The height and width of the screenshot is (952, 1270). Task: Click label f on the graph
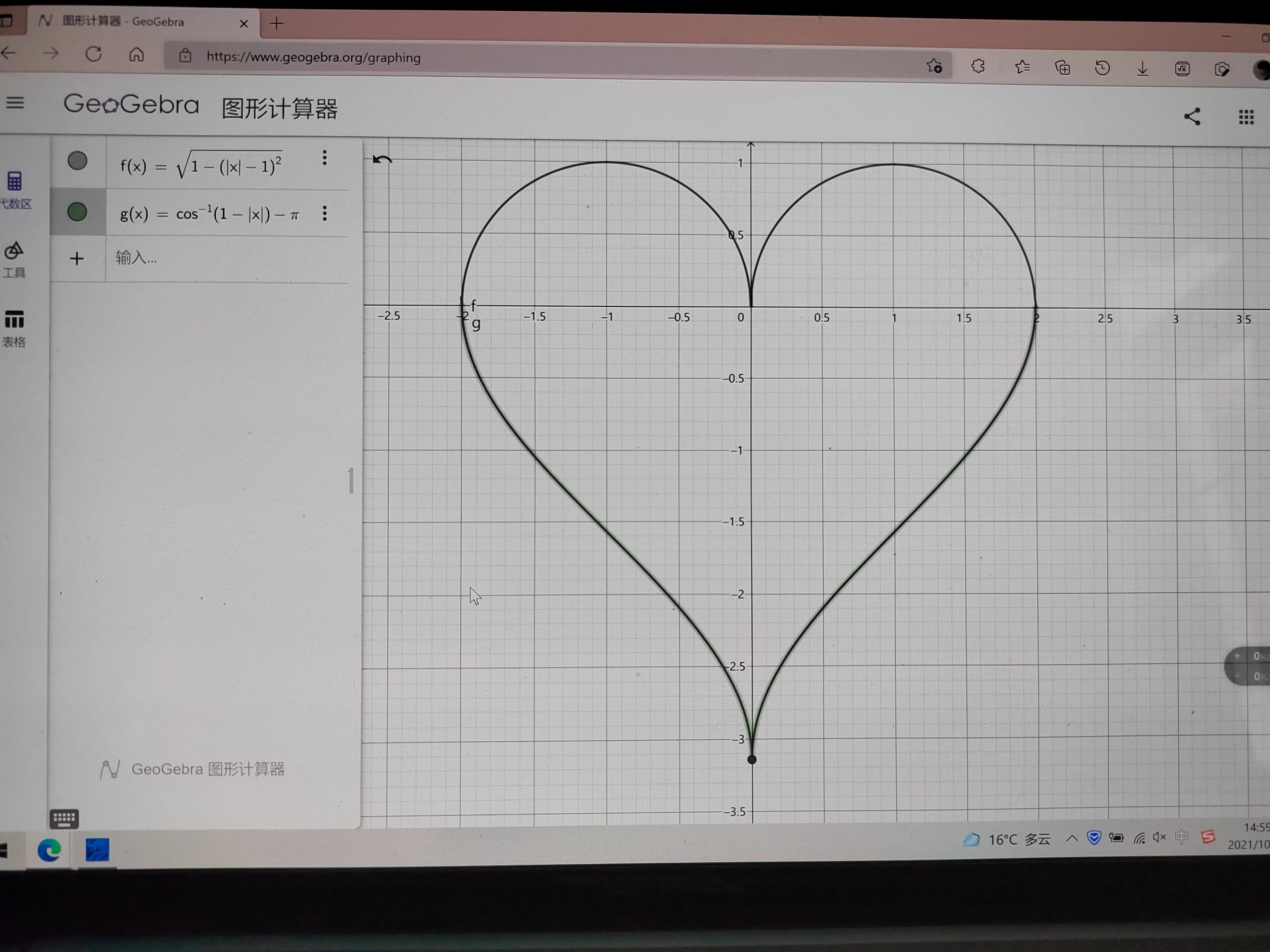coord(474,305)
